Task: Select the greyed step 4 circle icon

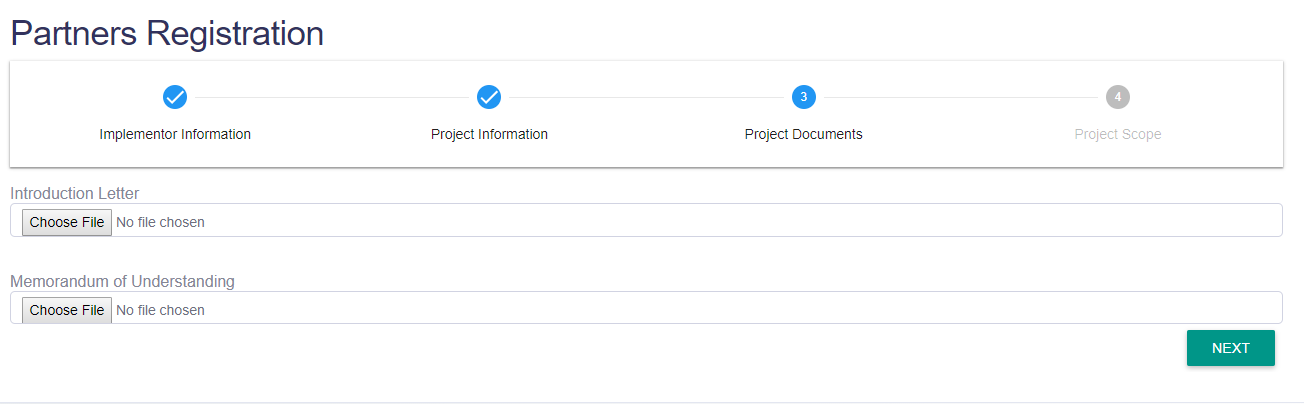Action: click(x=1118, y=97)
